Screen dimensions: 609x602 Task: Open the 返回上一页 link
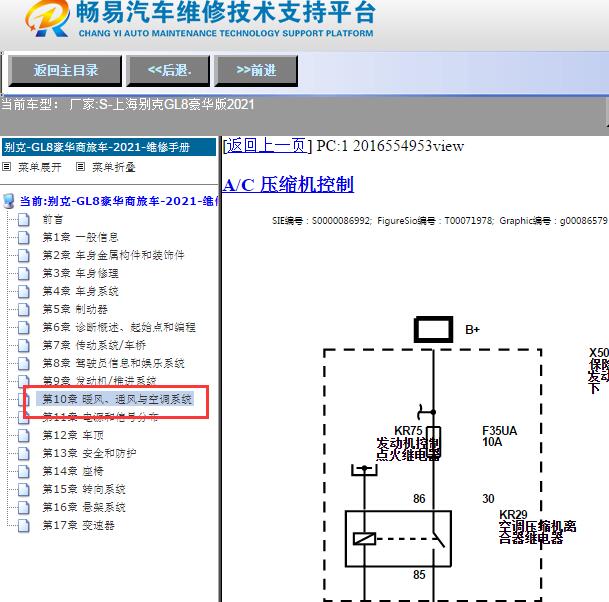(267, 146)
